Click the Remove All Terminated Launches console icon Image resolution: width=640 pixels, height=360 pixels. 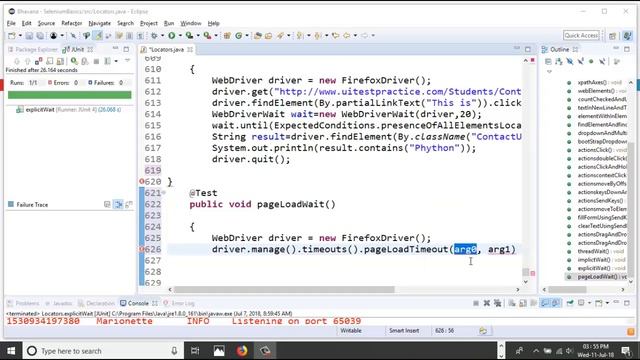498,303
